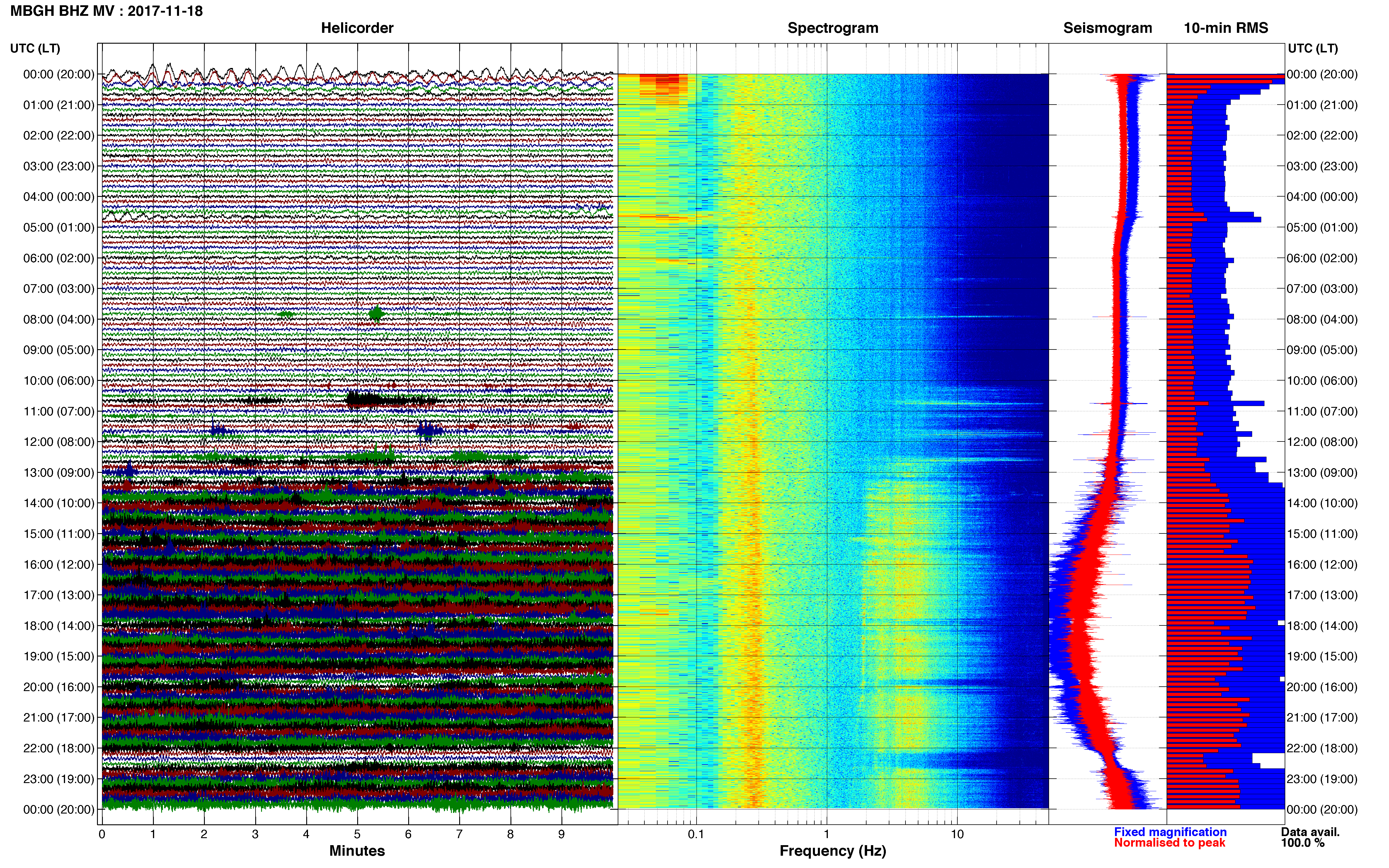
Task: Click left-axis time label '12:00 (08:00)'
Action: point(59,442)
